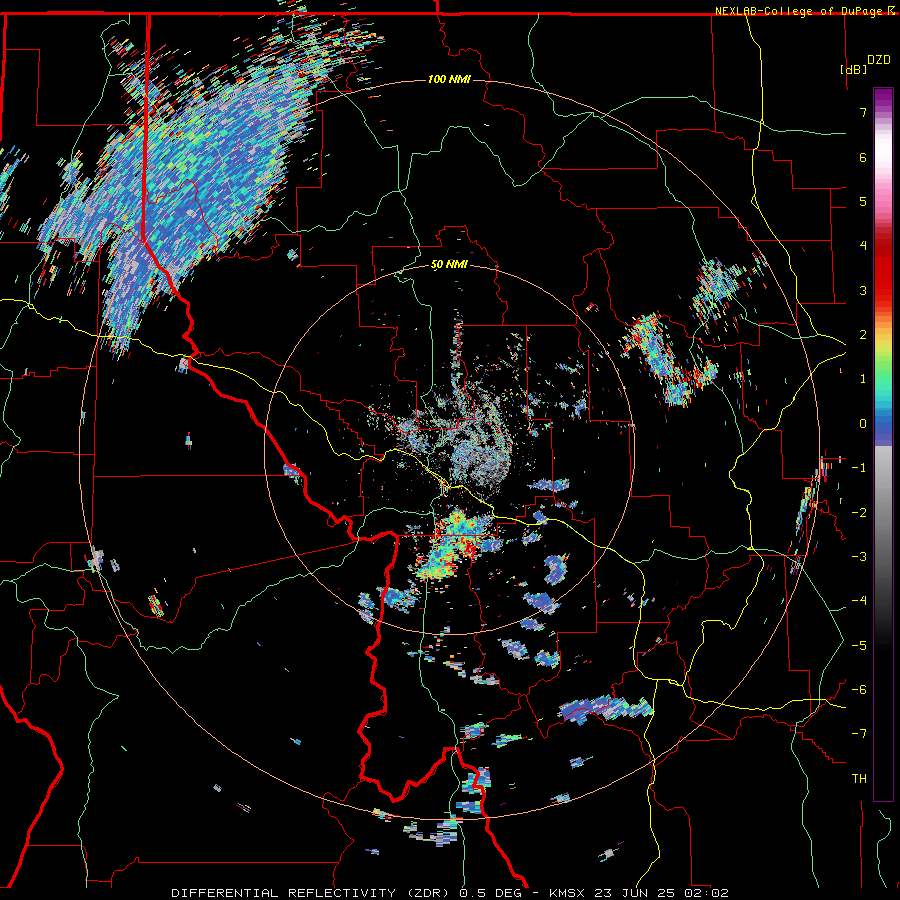Click the 2 value on color scale

(x=863, y=335)
